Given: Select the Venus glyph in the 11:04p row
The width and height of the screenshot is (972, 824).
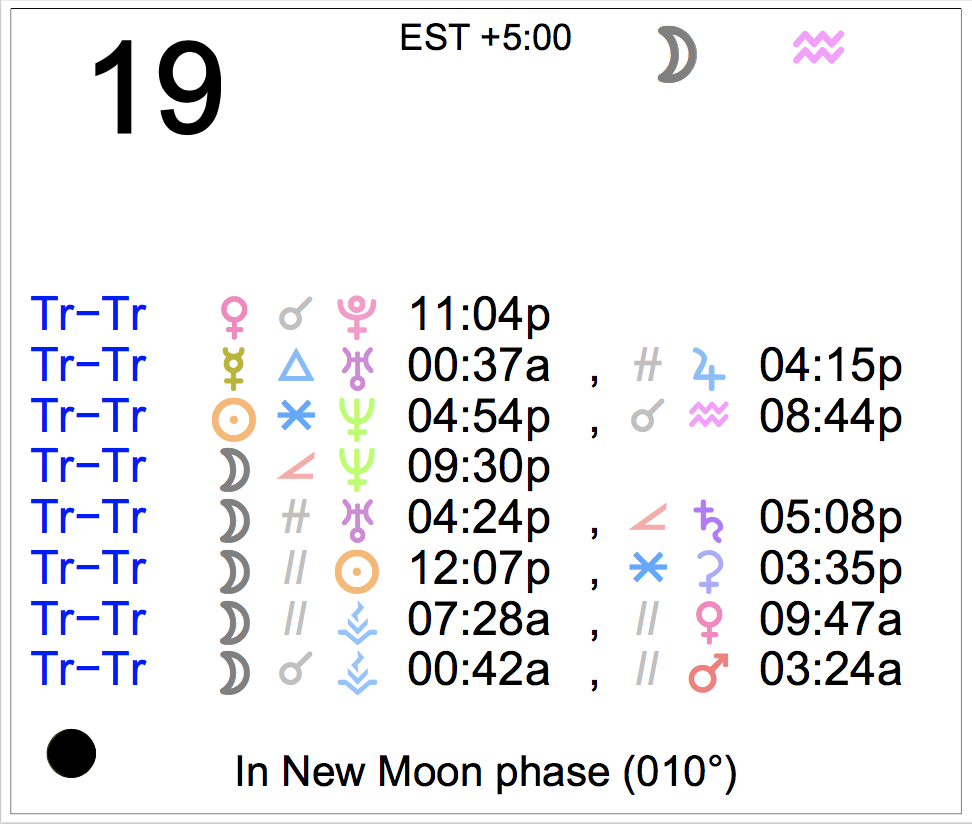Looking at the screenshot, I should pyautogui.click(x=233, y=316).
